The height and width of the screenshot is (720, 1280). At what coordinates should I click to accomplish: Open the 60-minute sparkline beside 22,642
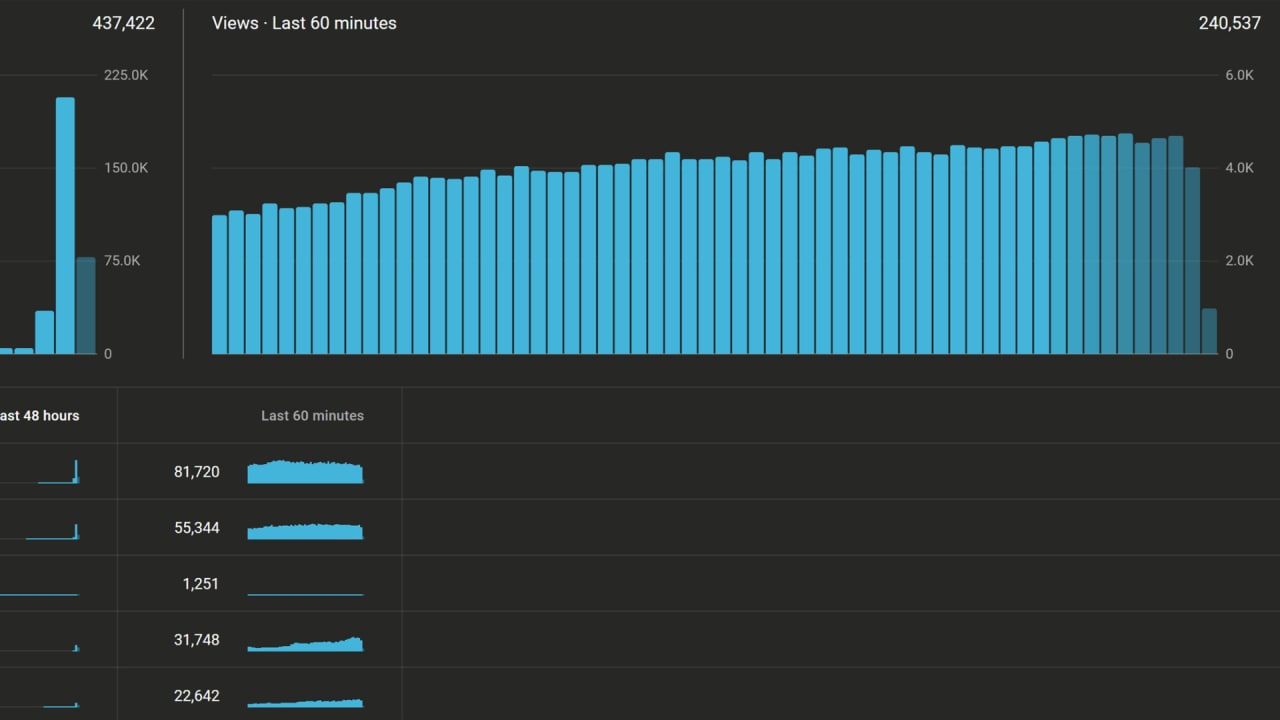click(x=305, y=703)
